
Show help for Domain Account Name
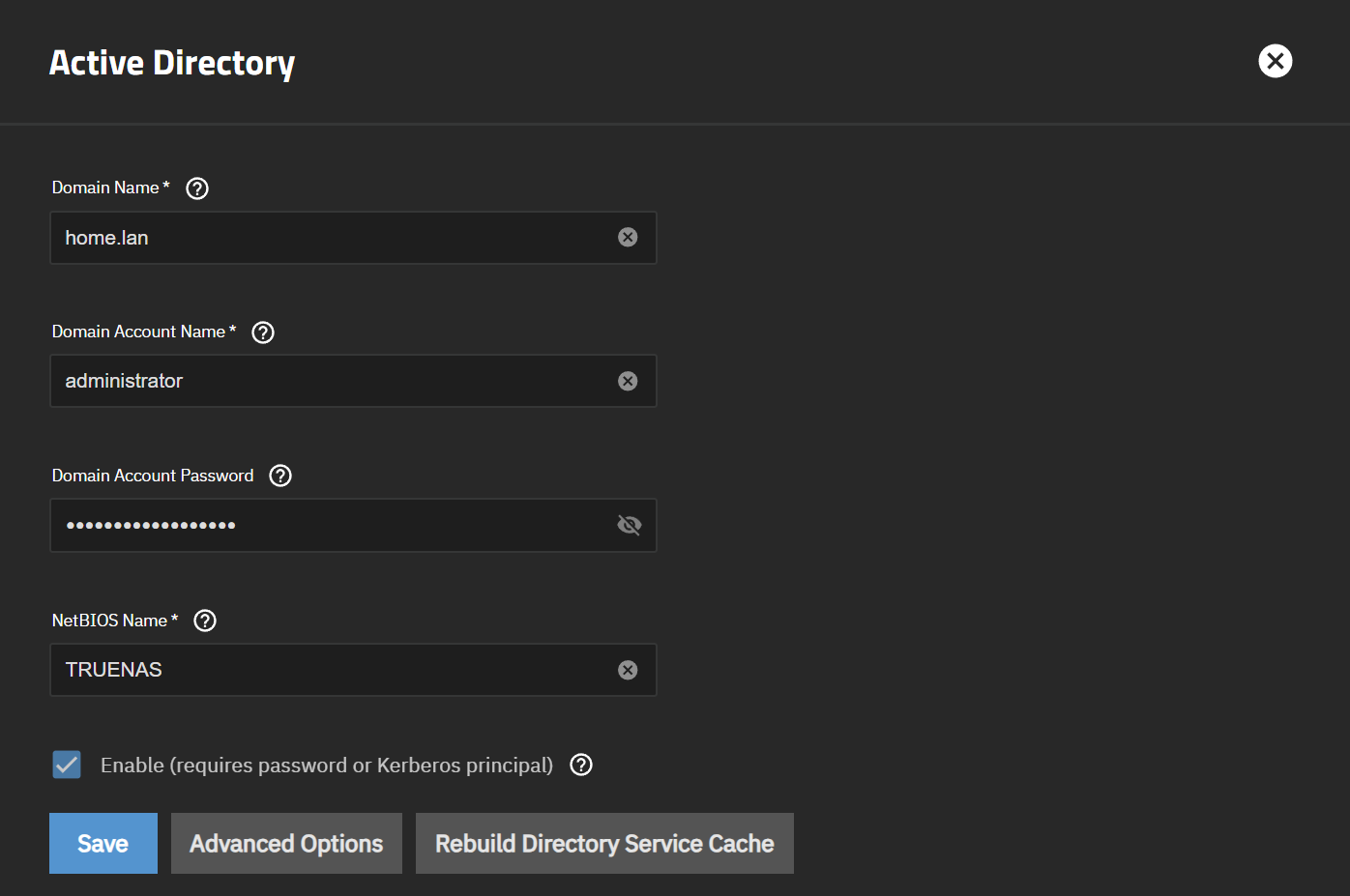tap(263, 332)
